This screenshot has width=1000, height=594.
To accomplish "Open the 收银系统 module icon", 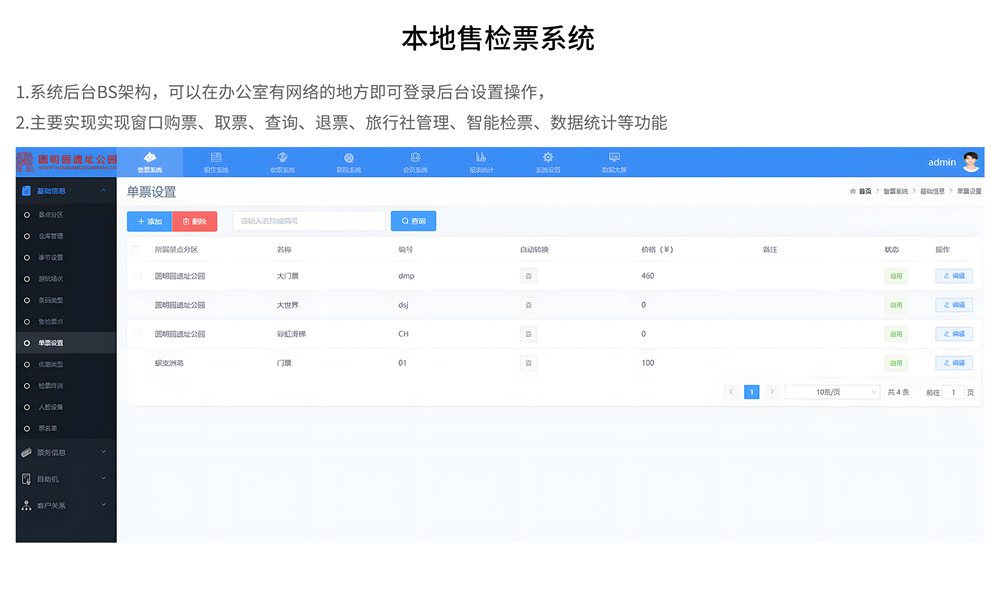I will pos(283,157).
